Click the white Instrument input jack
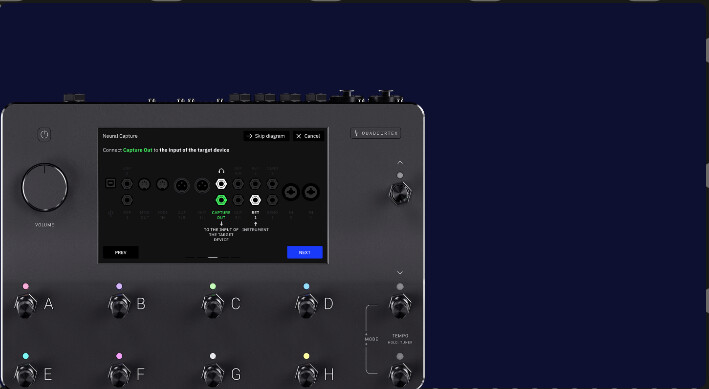 pos(255,200)
